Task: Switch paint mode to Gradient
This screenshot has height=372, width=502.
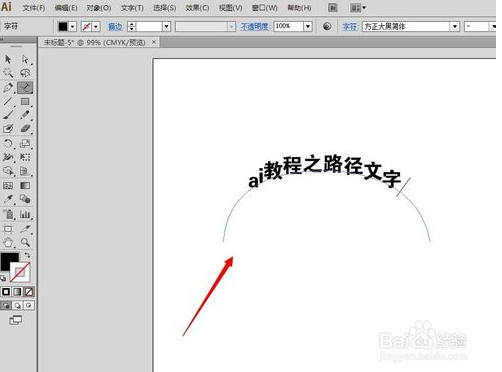Action: [x=17, y=292]
